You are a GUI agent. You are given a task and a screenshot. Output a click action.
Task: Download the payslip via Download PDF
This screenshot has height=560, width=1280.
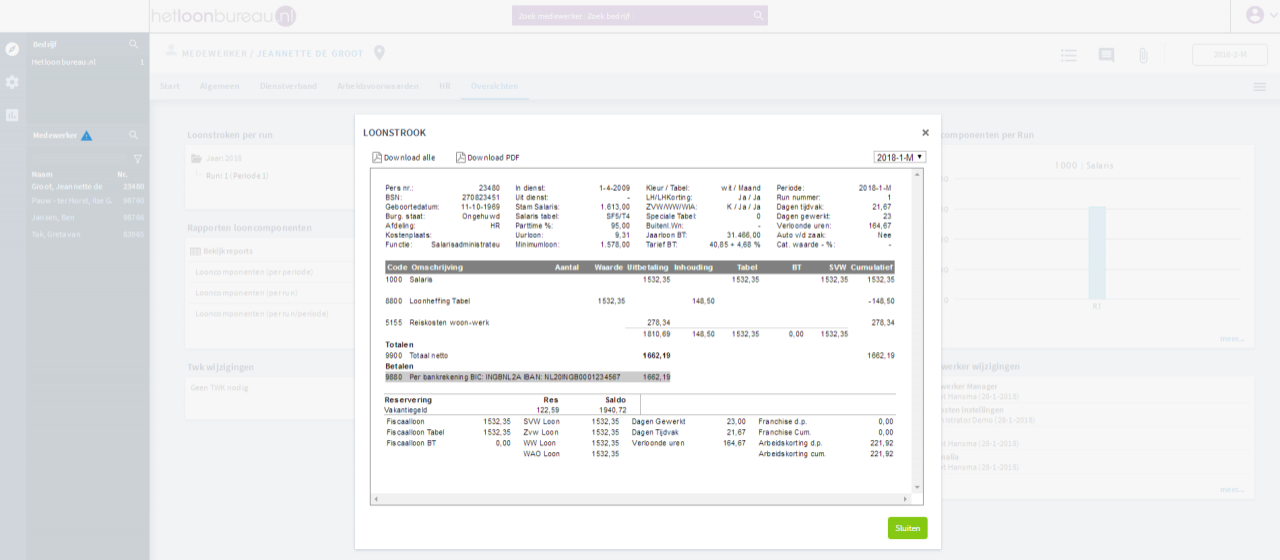pos(488,158)
